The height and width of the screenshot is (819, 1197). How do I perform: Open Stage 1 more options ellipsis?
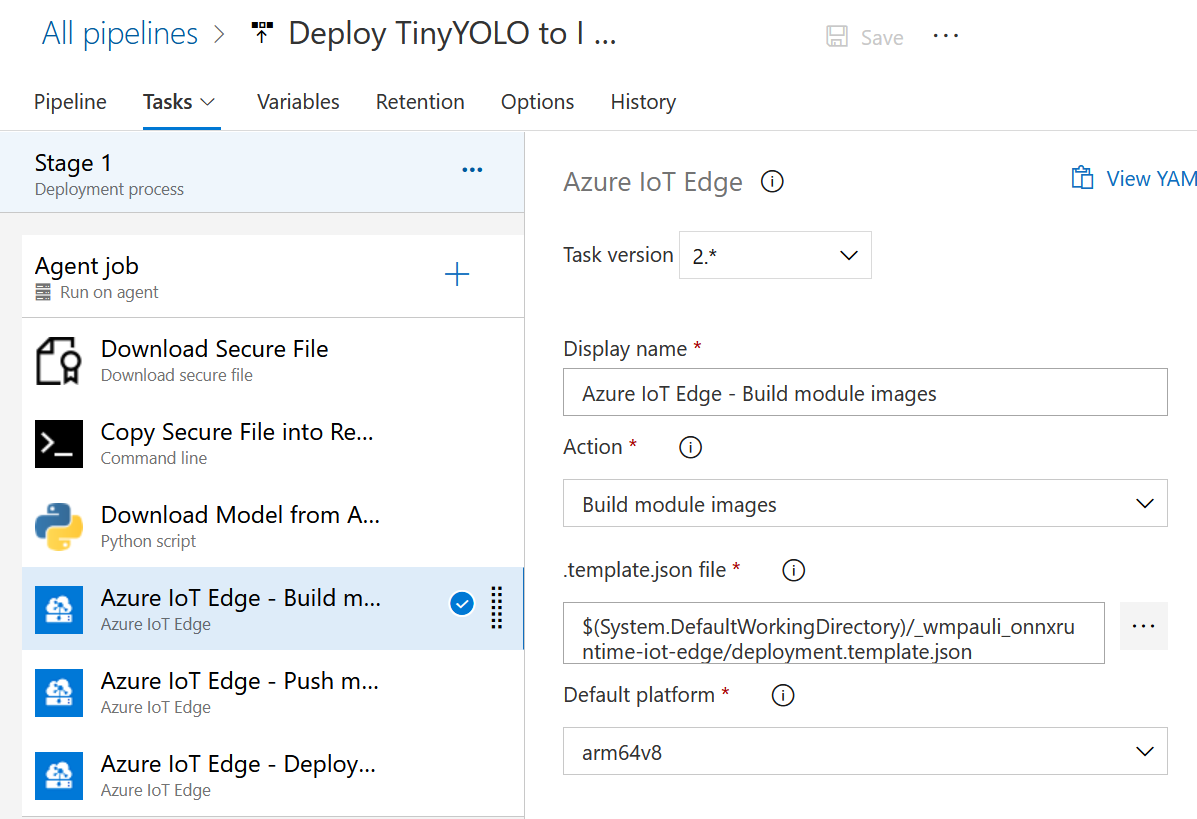472,170
